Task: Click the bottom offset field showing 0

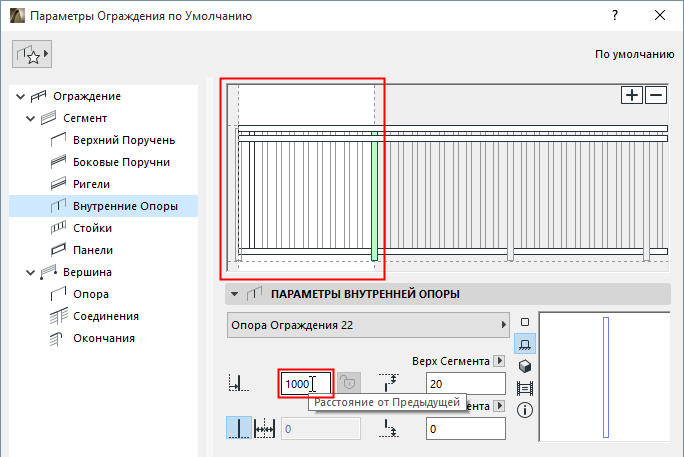Action: point(466,429)
